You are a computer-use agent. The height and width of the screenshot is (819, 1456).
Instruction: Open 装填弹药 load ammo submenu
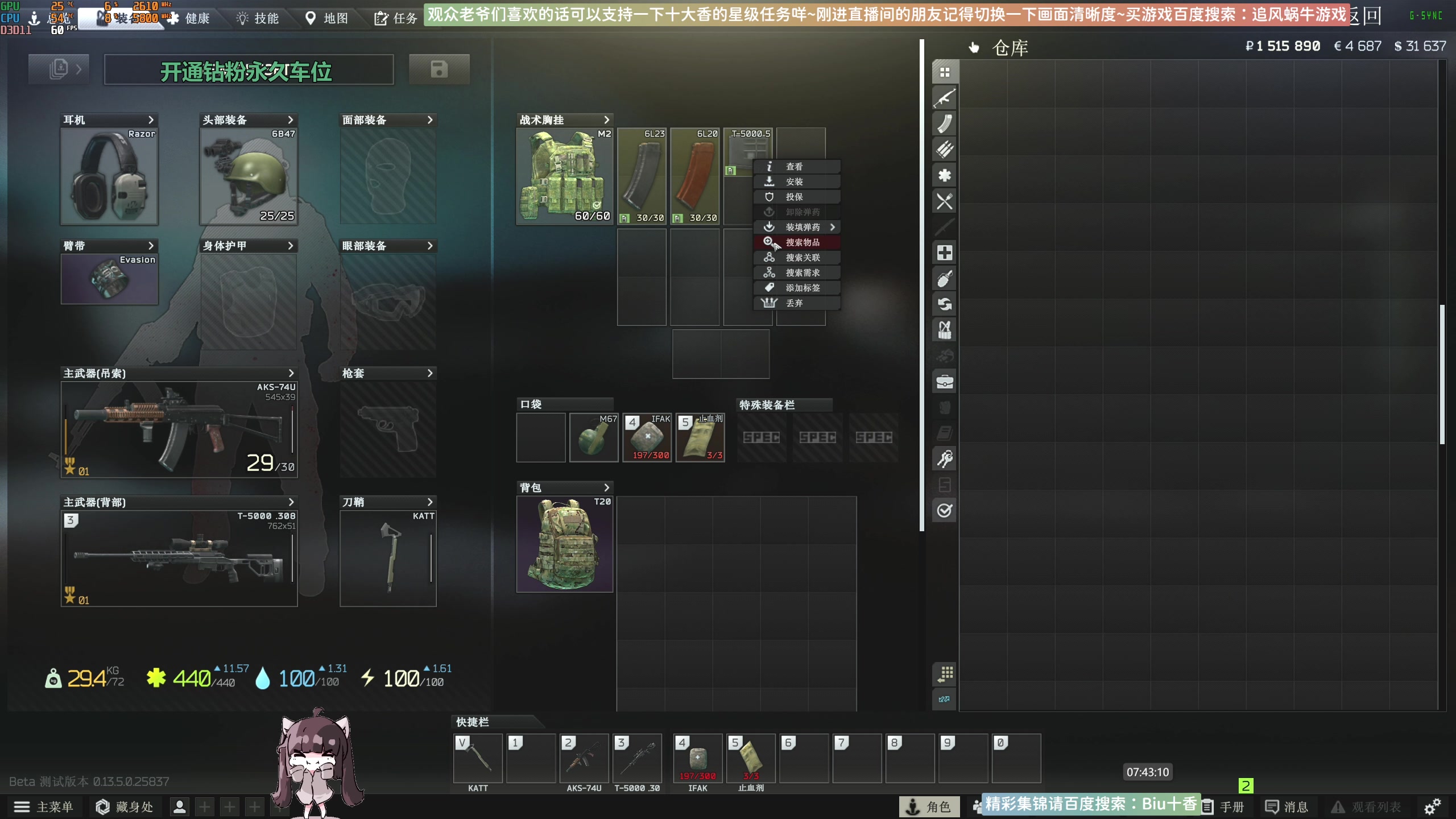pos(802,227)
